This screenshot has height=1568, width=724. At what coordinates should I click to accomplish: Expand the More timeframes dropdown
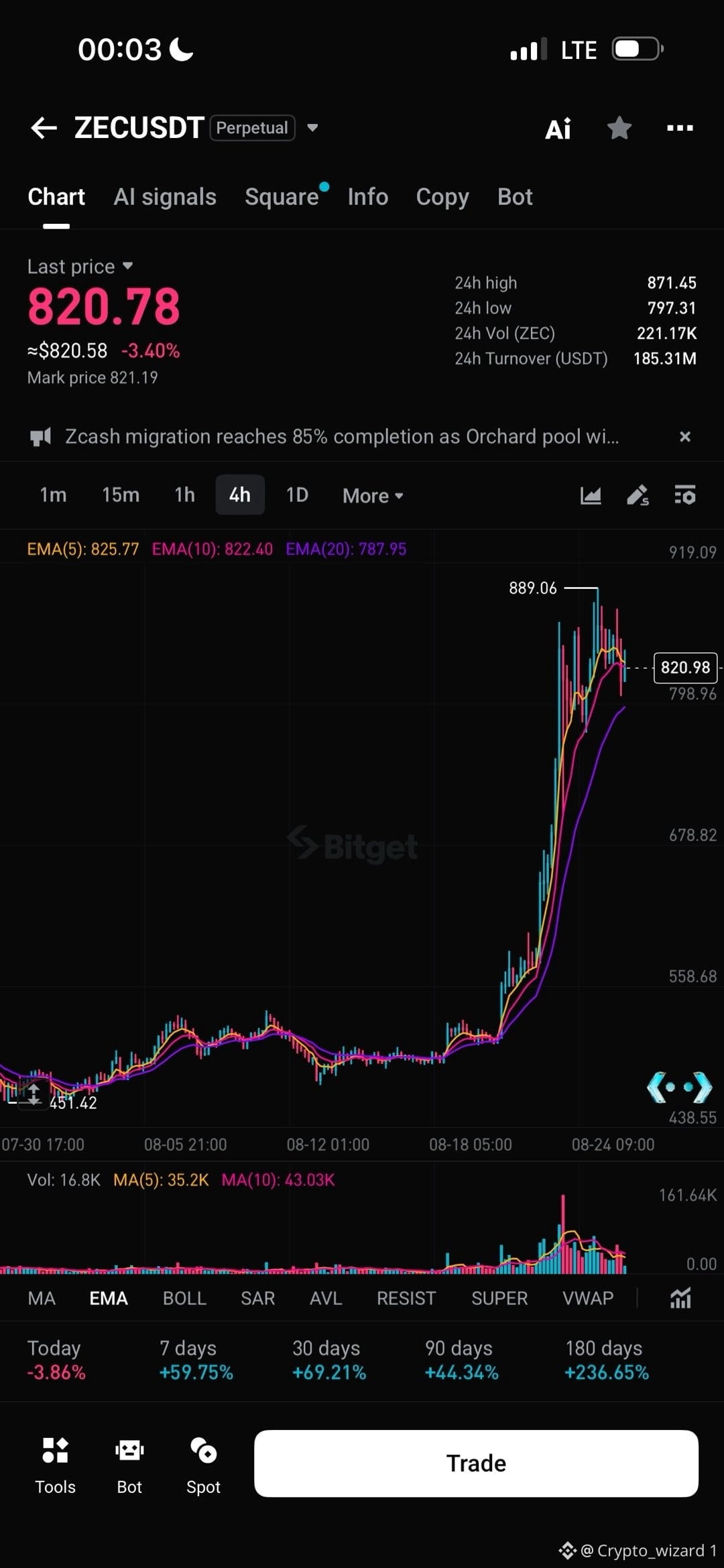(x=373, y=496)
